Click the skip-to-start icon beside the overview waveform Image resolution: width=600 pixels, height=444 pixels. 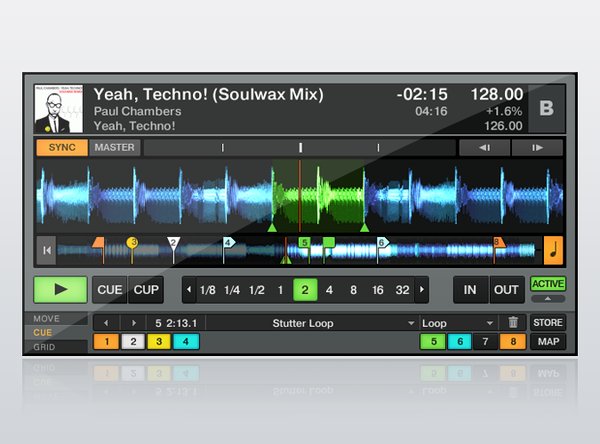(45, 250)
